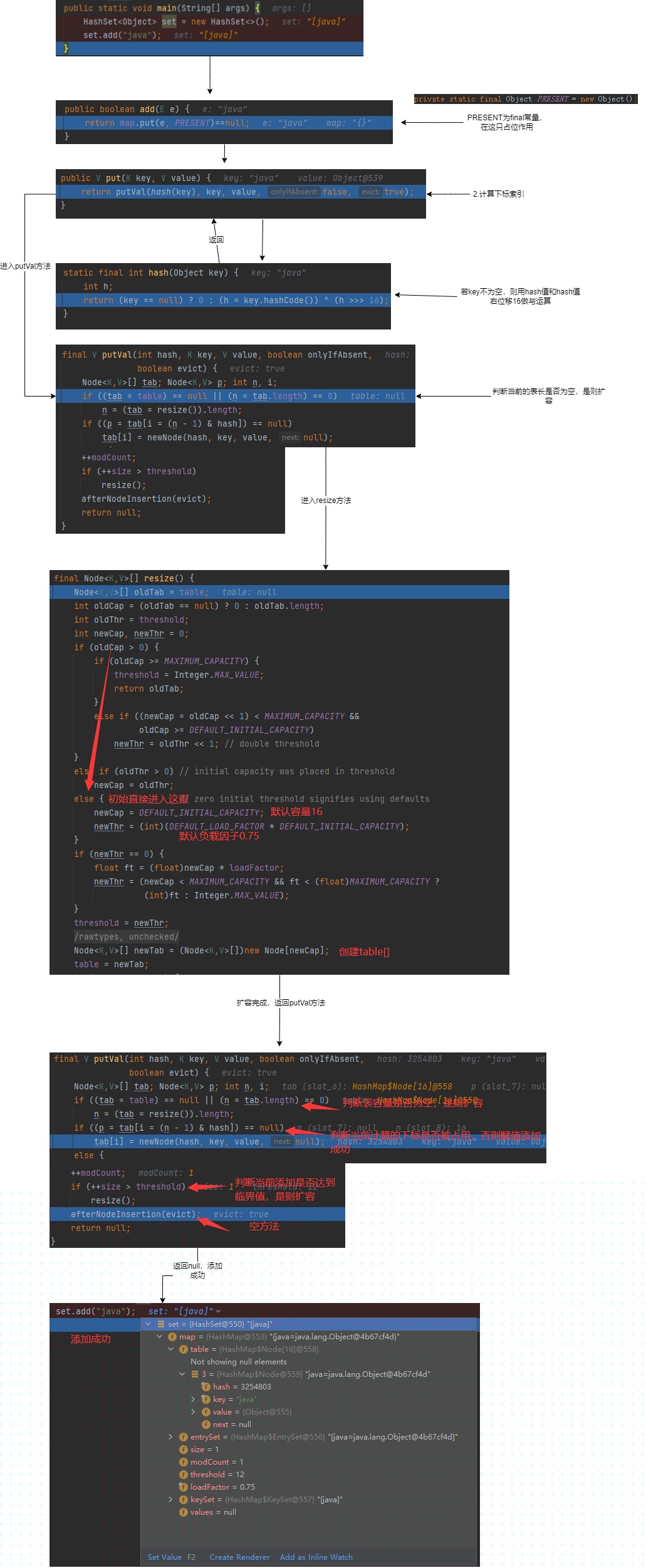Click the field icon beside table
Viewport: 646px width, 1568px height.
coord(184,1349)
